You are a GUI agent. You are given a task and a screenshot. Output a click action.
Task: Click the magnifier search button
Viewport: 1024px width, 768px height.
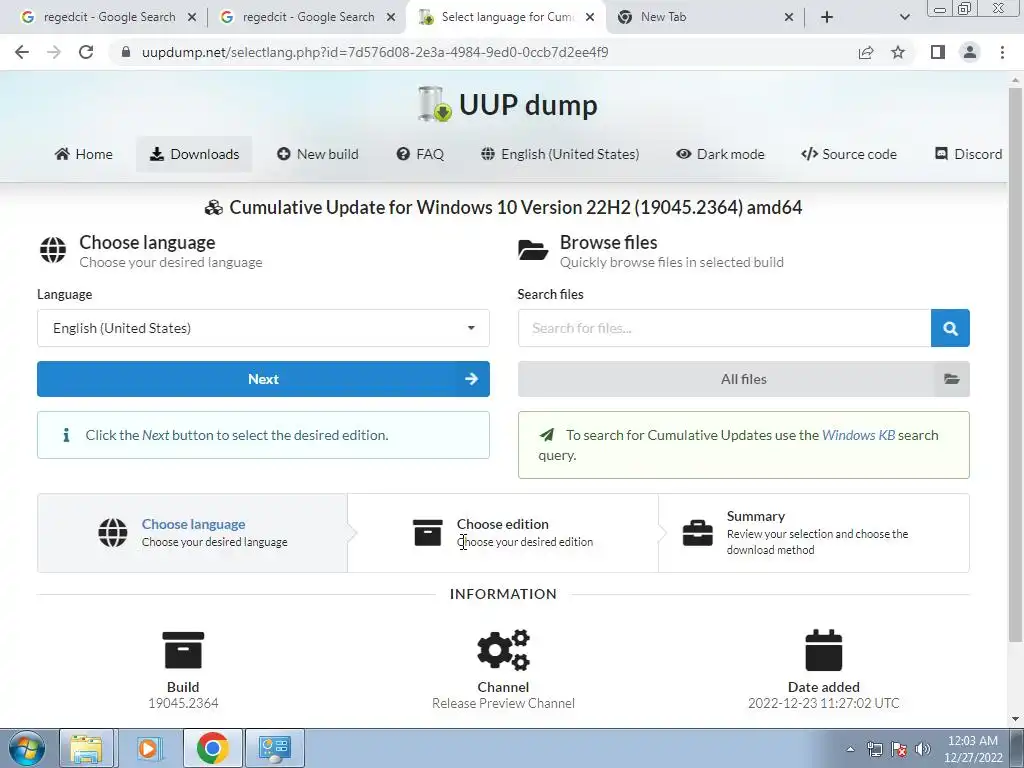point(950,328)
